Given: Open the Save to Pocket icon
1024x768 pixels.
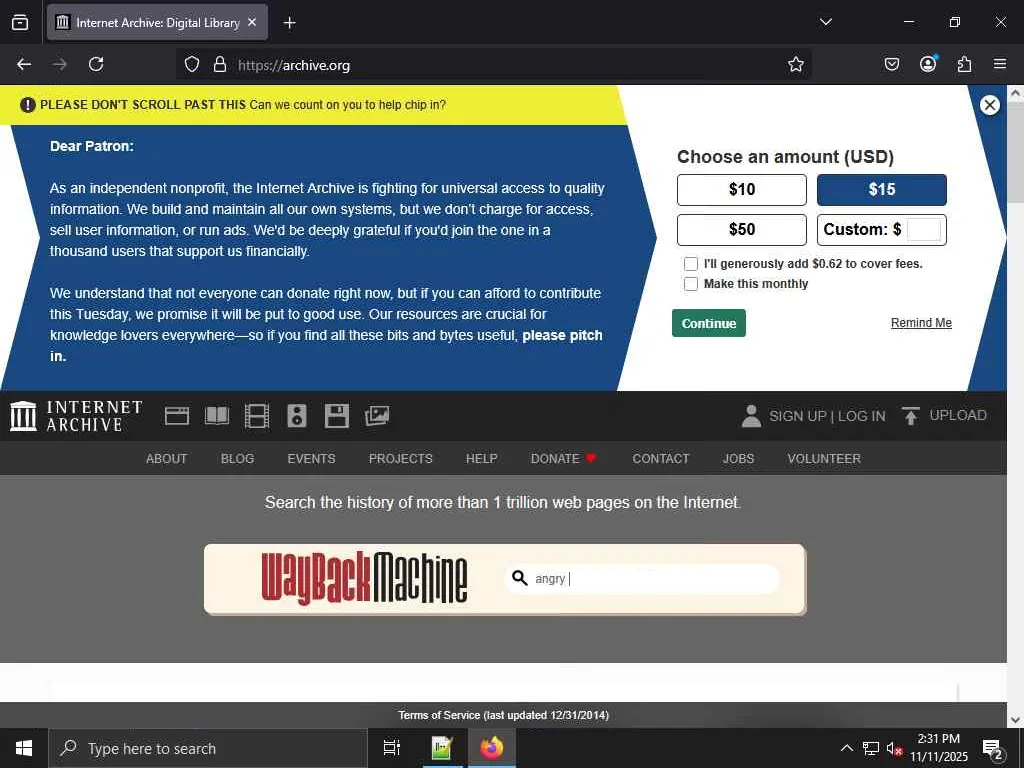Looking at the screenshot, I should [891, 64].
